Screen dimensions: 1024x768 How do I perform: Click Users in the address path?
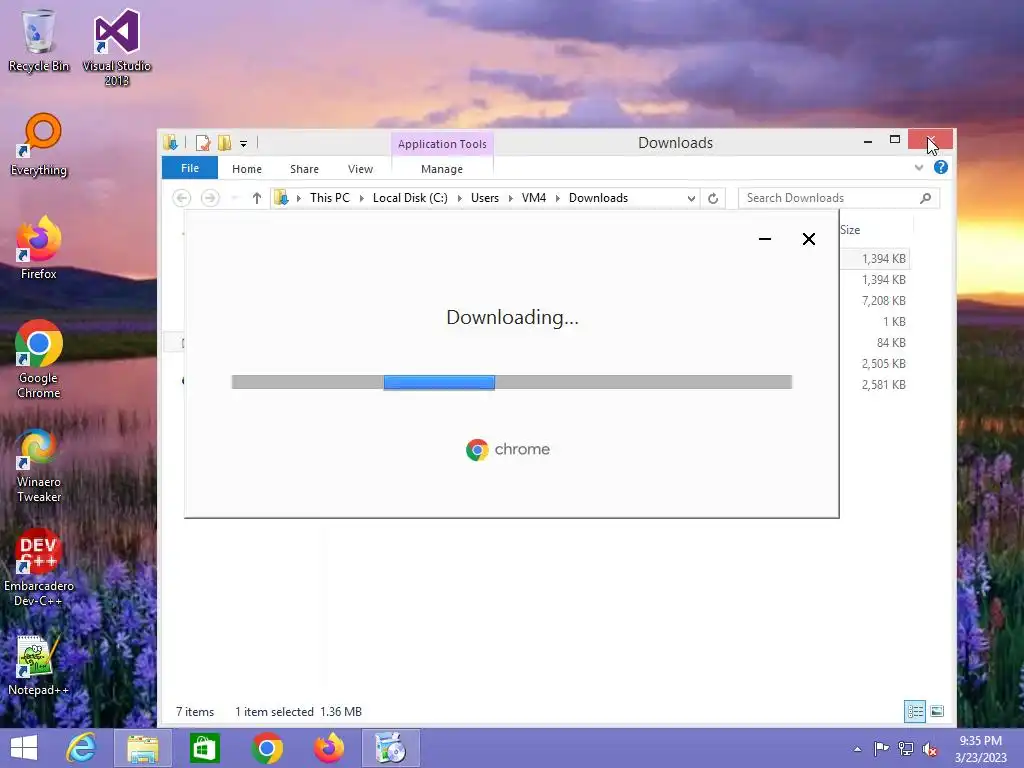[485, 198]
